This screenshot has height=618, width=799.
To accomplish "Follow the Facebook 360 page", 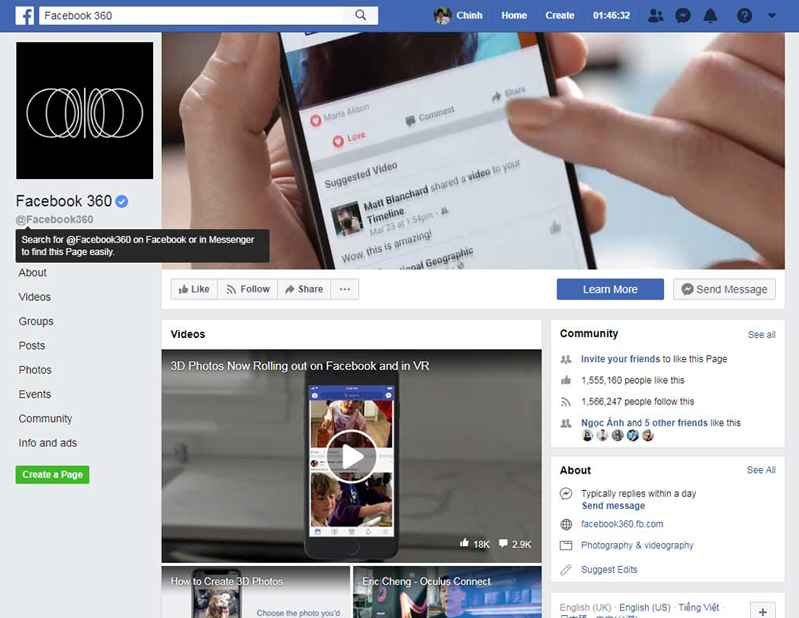I will click(248, 289).
